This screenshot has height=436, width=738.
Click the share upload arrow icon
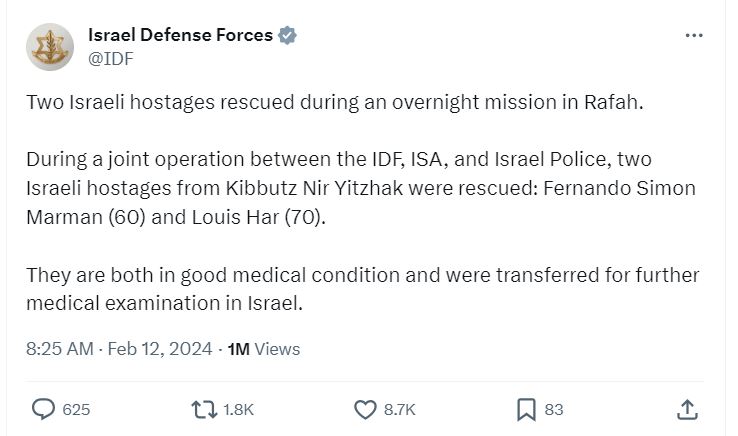pyautogui.click(x=687, y=409)
